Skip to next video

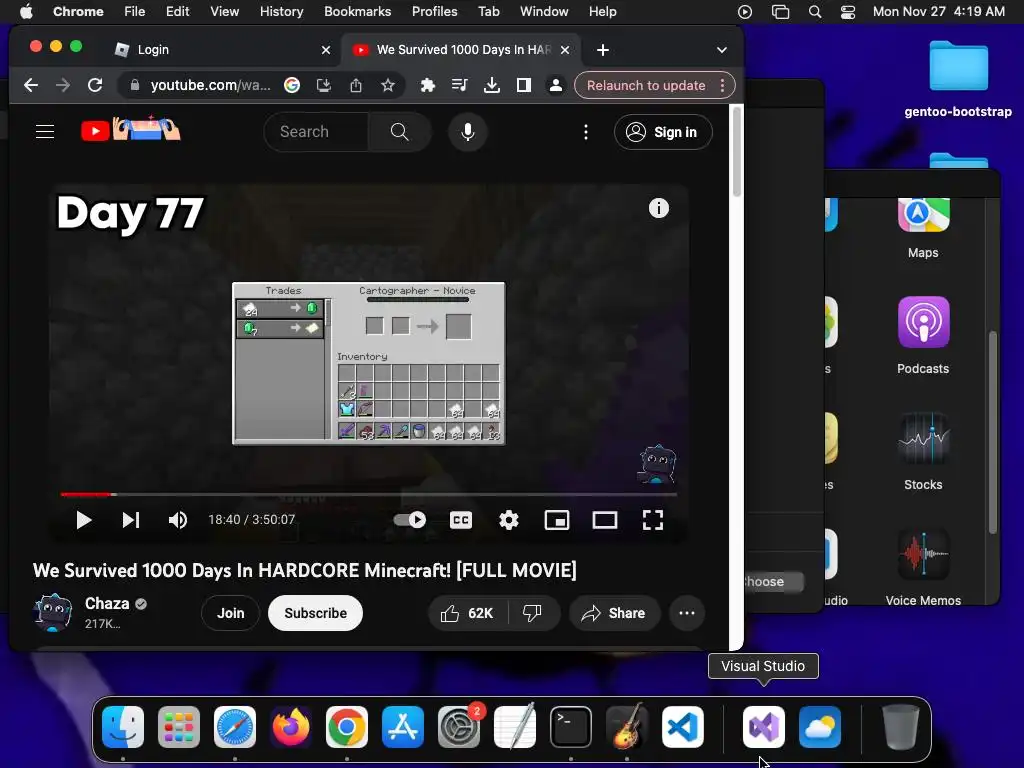131,520
